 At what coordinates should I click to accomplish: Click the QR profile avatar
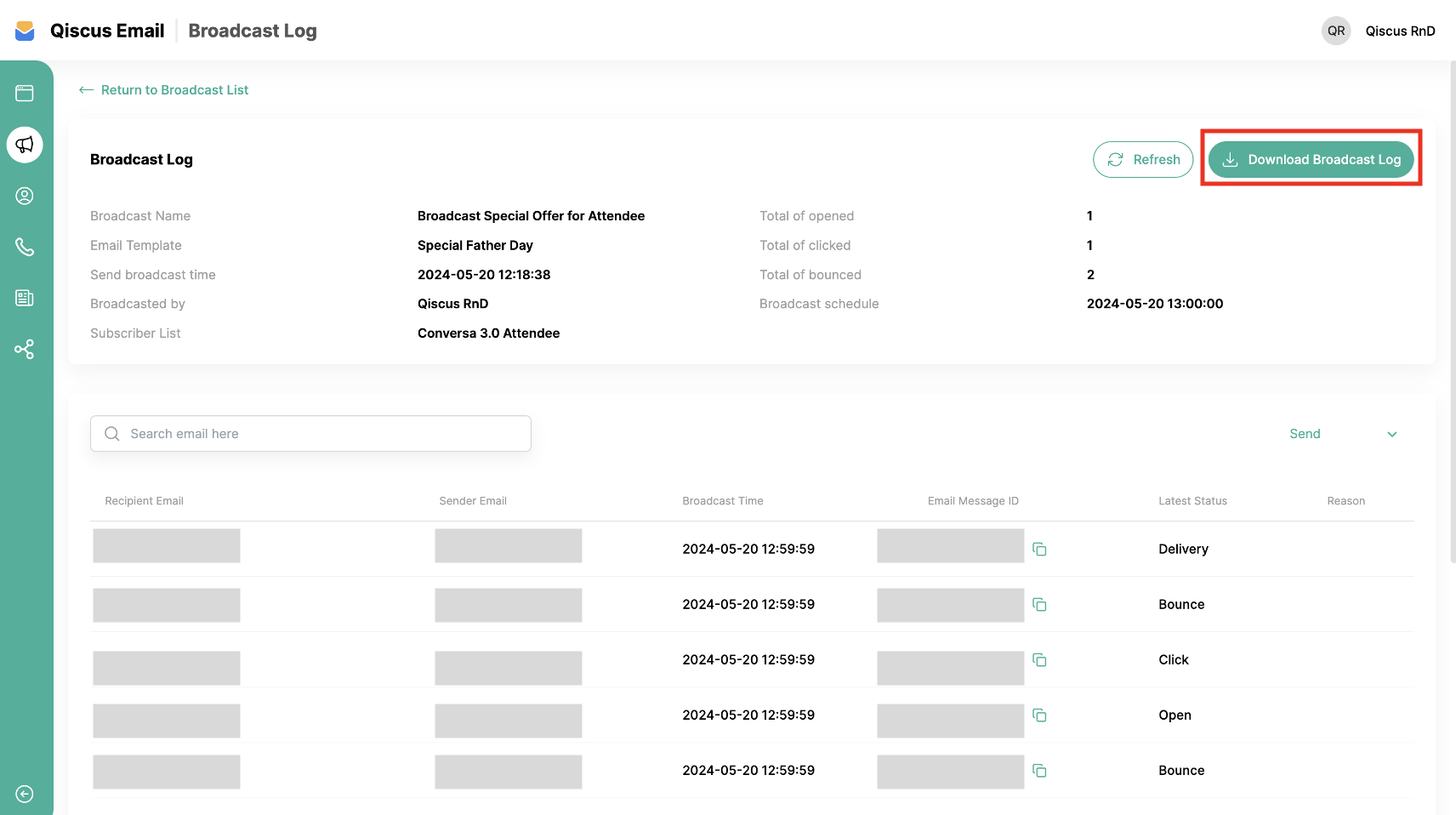1336,31
